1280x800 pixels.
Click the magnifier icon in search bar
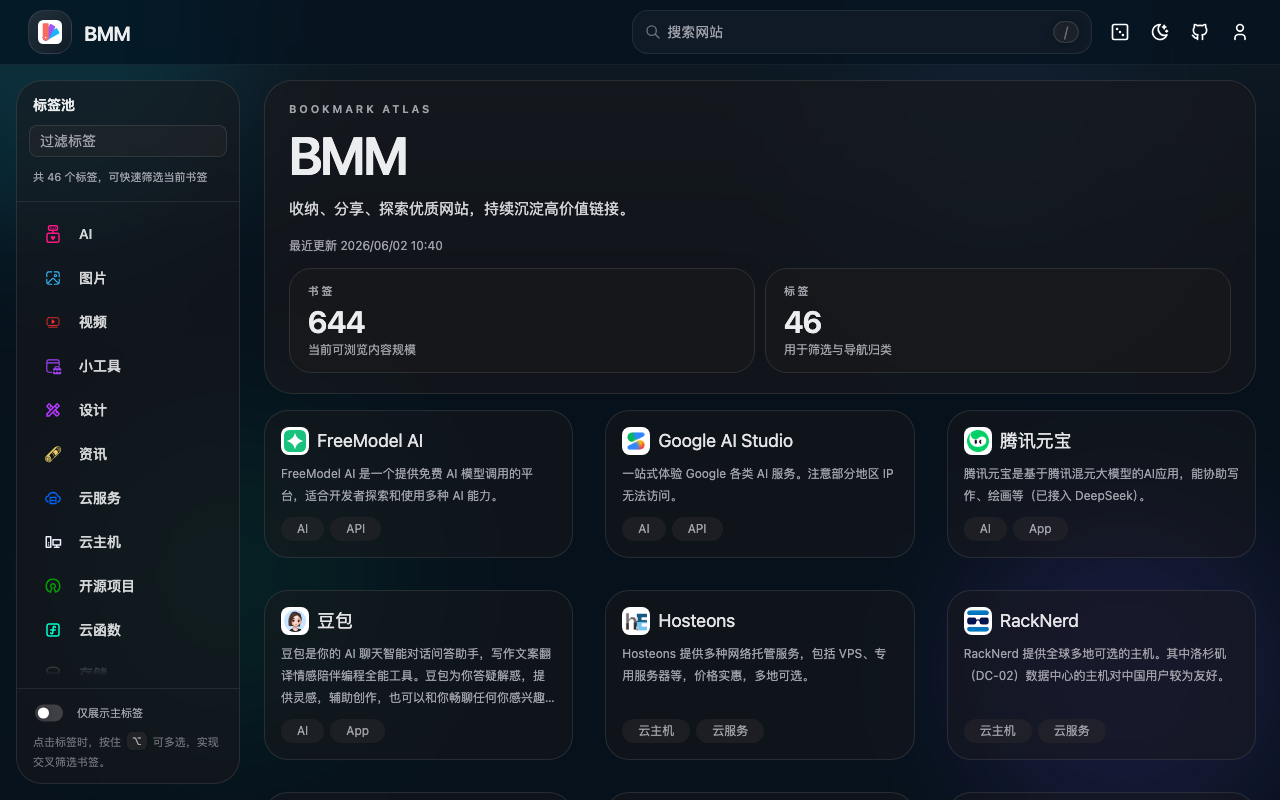[652, 32]
